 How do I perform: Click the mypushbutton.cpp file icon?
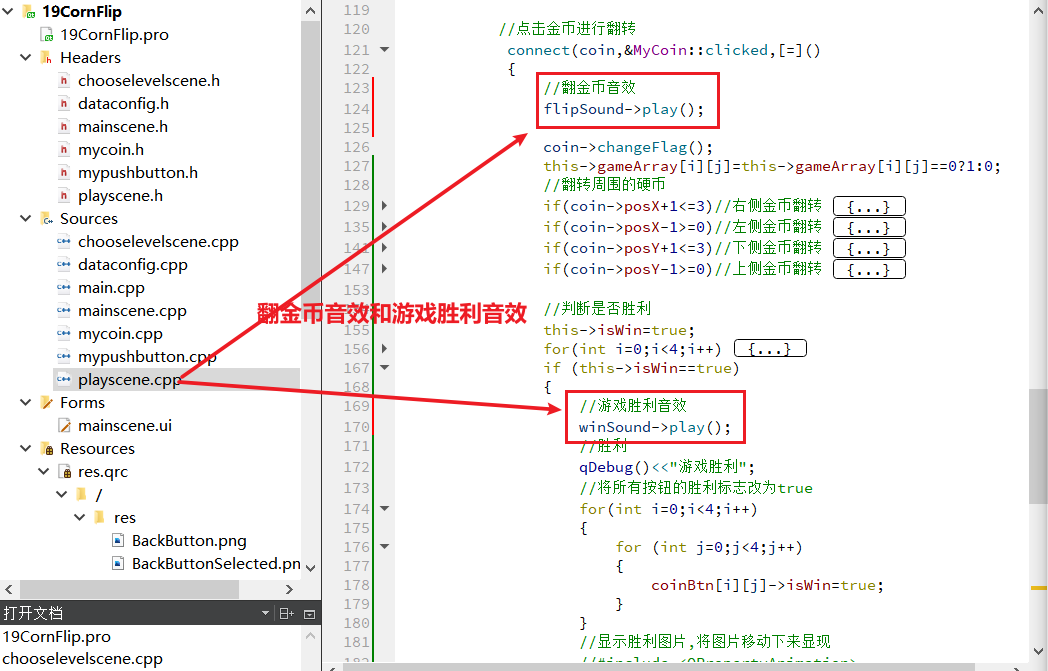tap(64, 357)
